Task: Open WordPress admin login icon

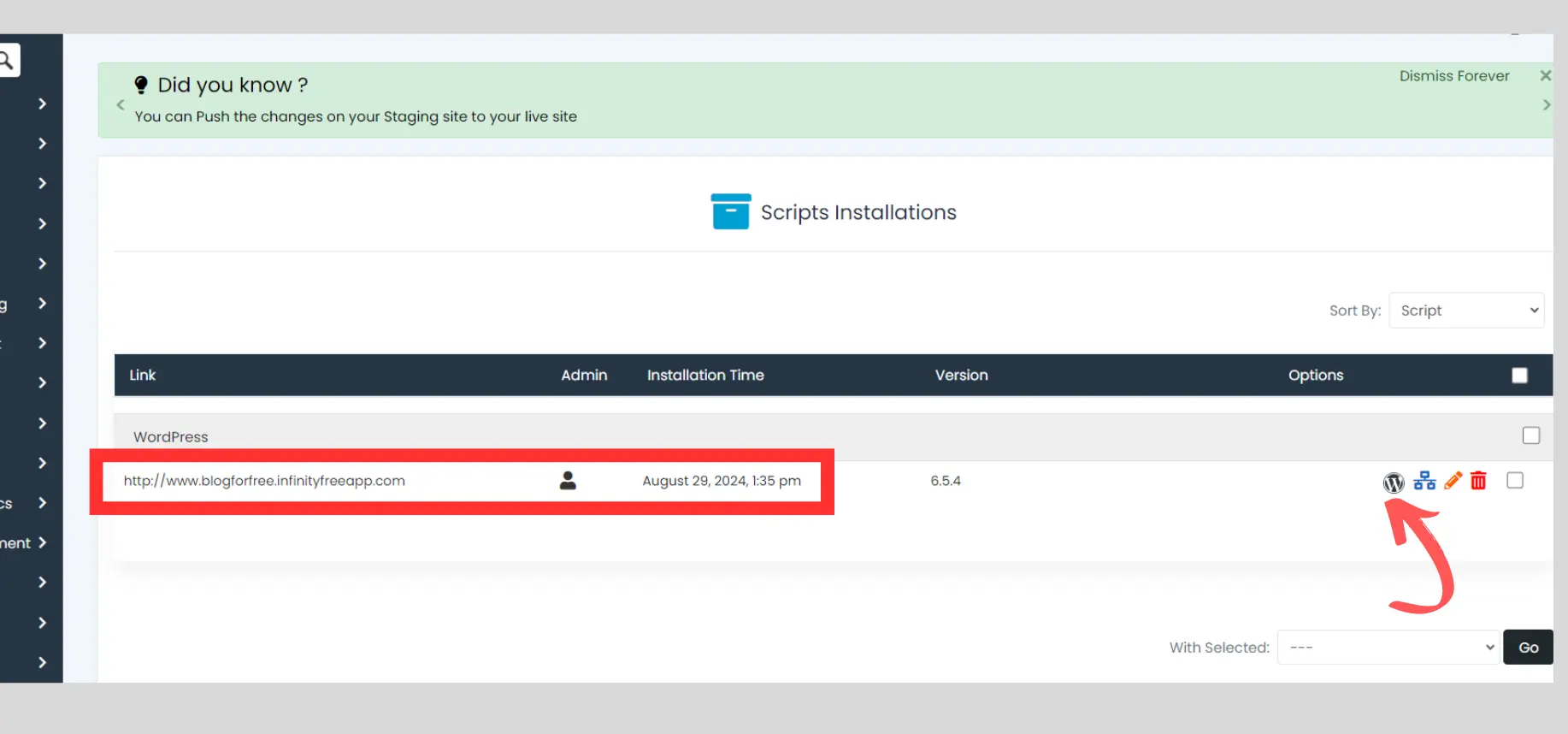Action: click(1394, 482)
